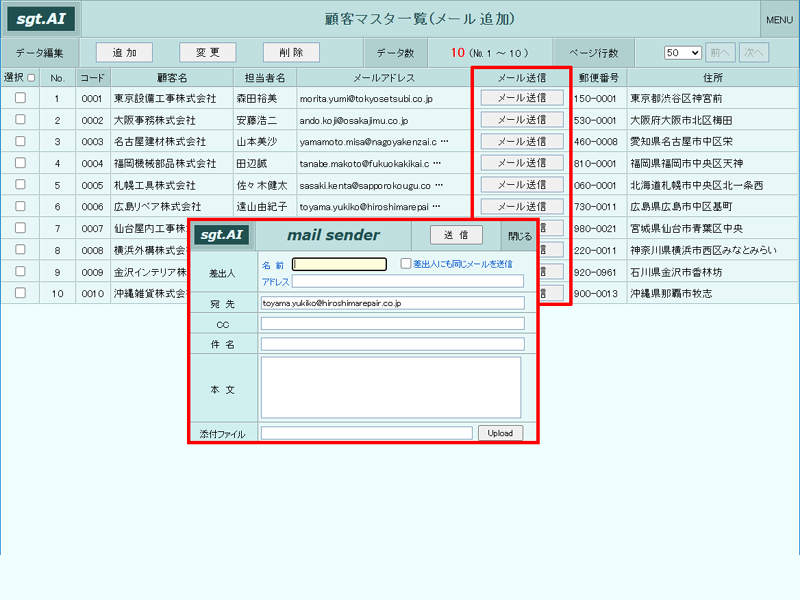The width and height of the screenshot is (800, 600).
Task: Click the 宛先 recipient address field
Action: (x=392, y=303)
